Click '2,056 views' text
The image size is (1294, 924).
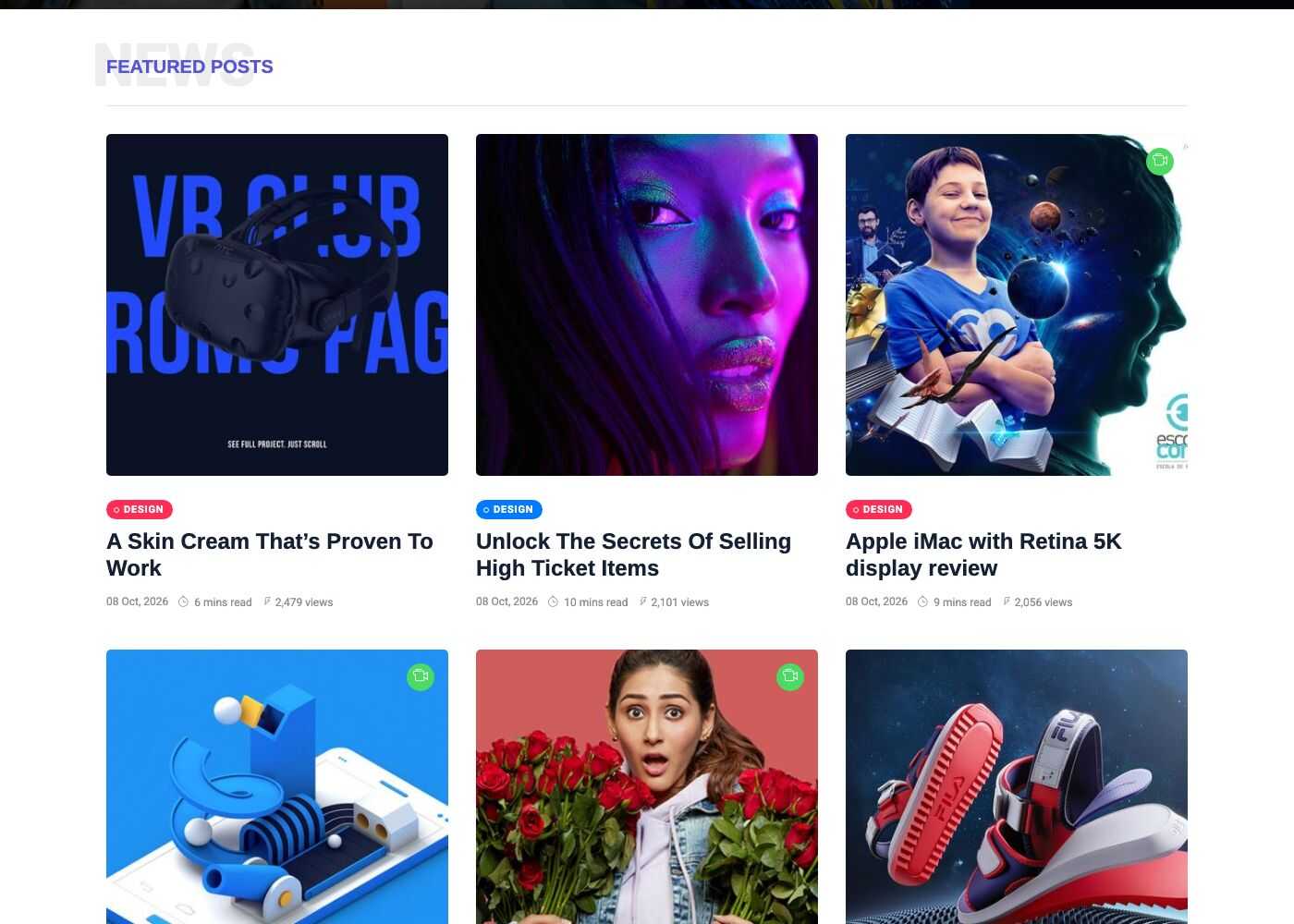click(x=1044, y=602)
